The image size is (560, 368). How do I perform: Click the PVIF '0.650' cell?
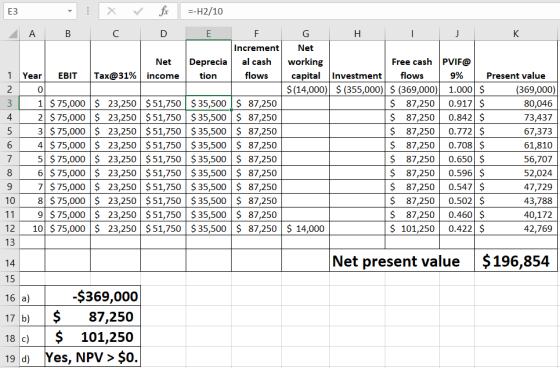coord(457,159)
